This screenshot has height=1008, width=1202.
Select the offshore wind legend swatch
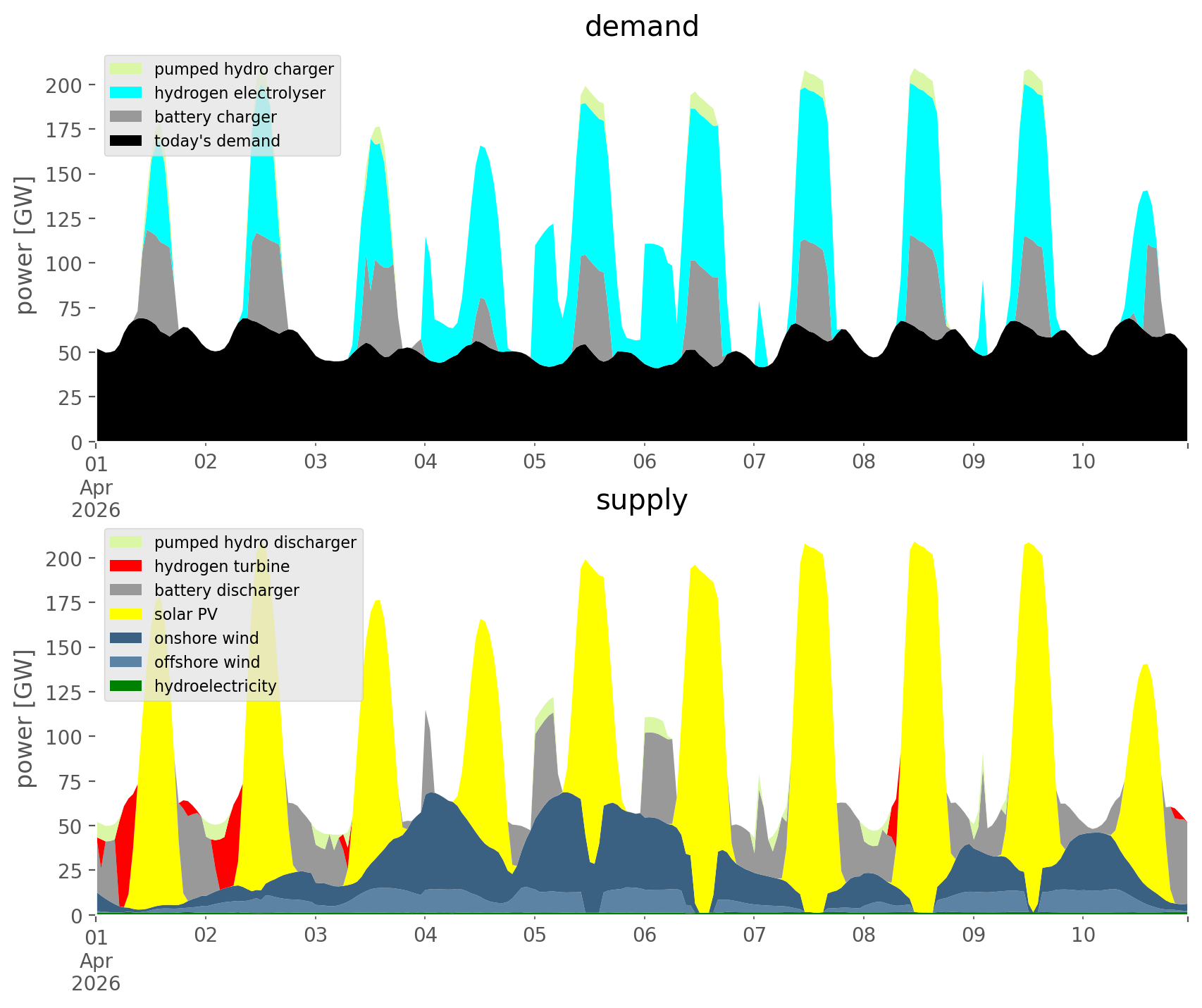[126, 662]
